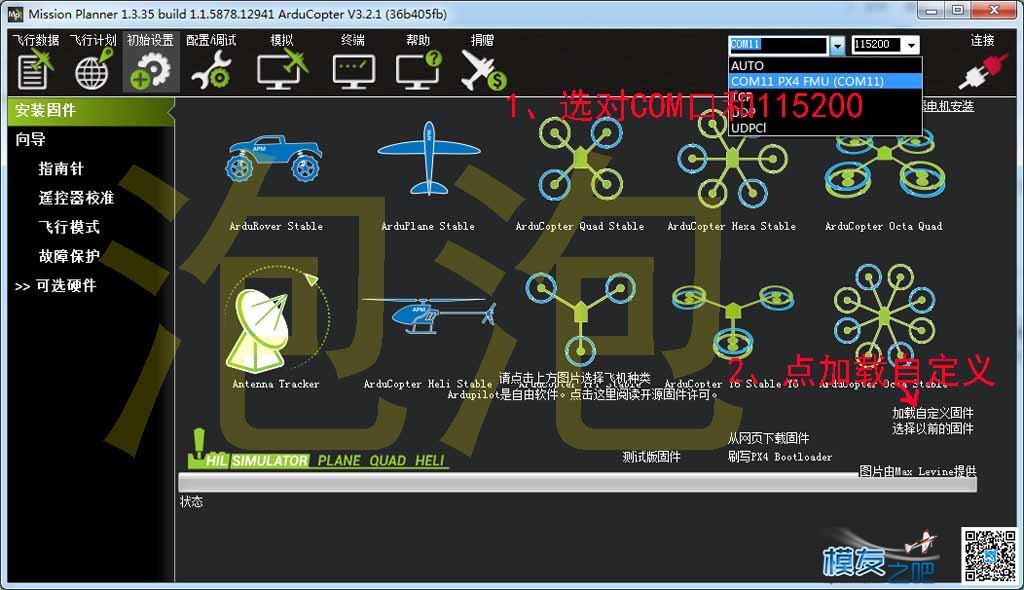The height and width of the screenshot is (590, 1024).
Task: Click the 连接 connect plug icon
Action: [x=982, y=62]
